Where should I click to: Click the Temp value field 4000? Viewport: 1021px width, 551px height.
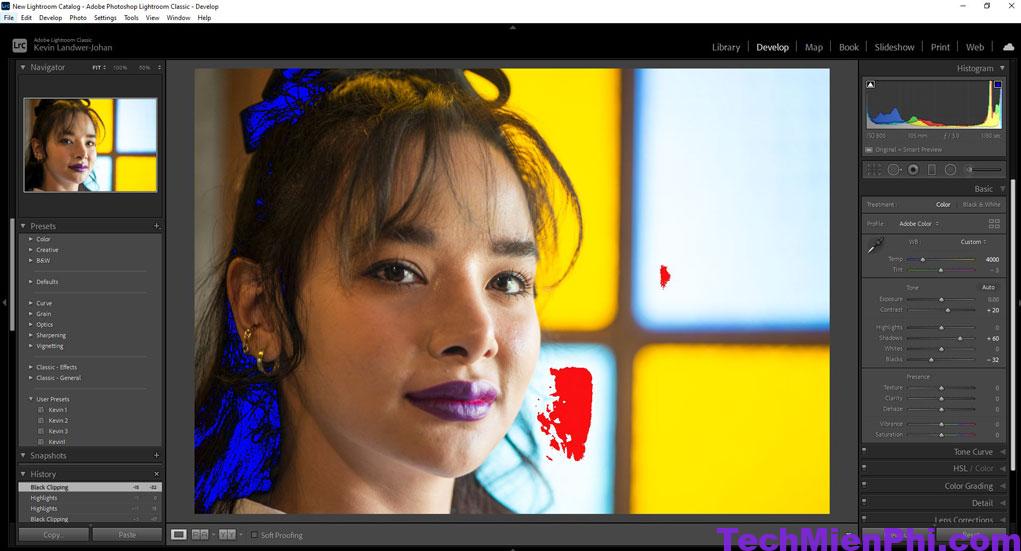pos(992,259)
